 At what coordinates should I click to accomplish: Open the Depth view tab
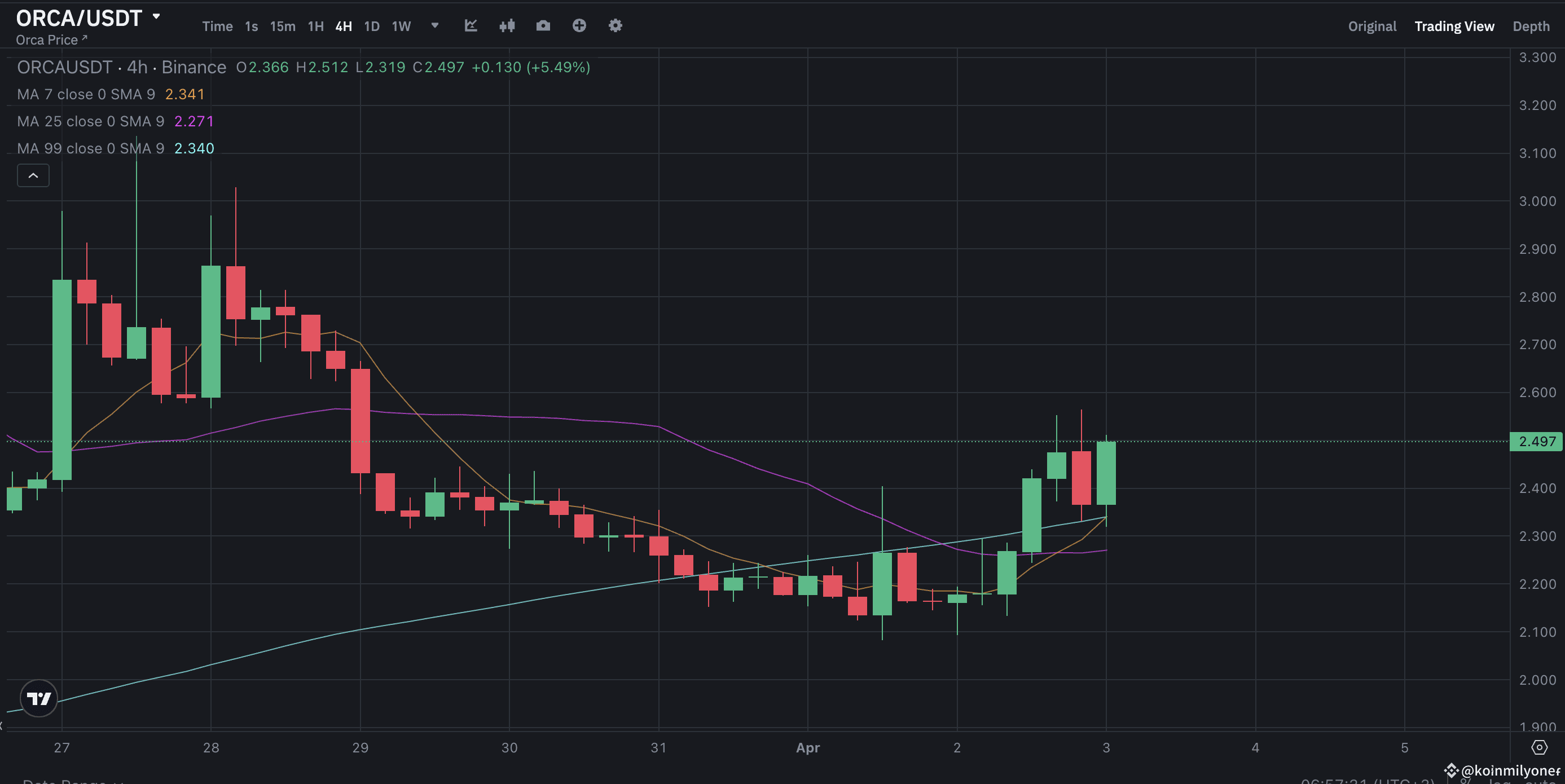[x=1532, y=26]
